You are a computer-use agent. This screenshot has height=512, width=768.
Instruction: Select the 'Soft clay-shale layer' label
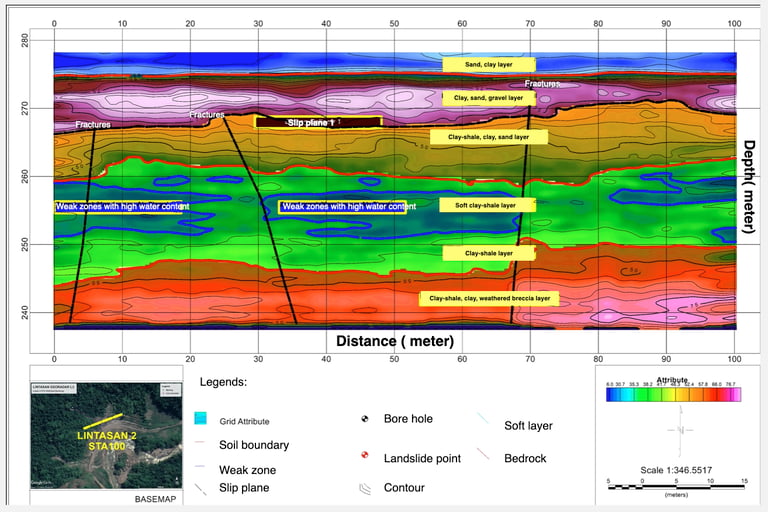[x=486, y=205]
